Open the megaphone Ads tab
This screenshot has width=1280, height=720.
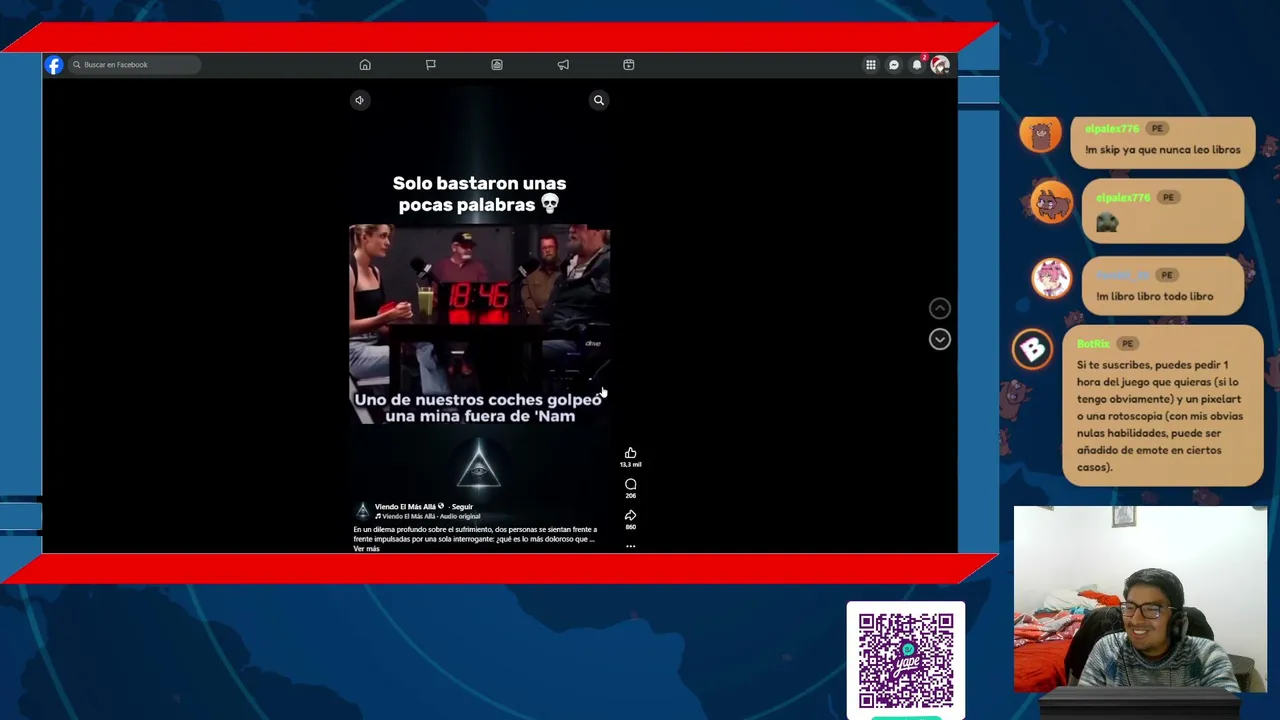[563, 65]
